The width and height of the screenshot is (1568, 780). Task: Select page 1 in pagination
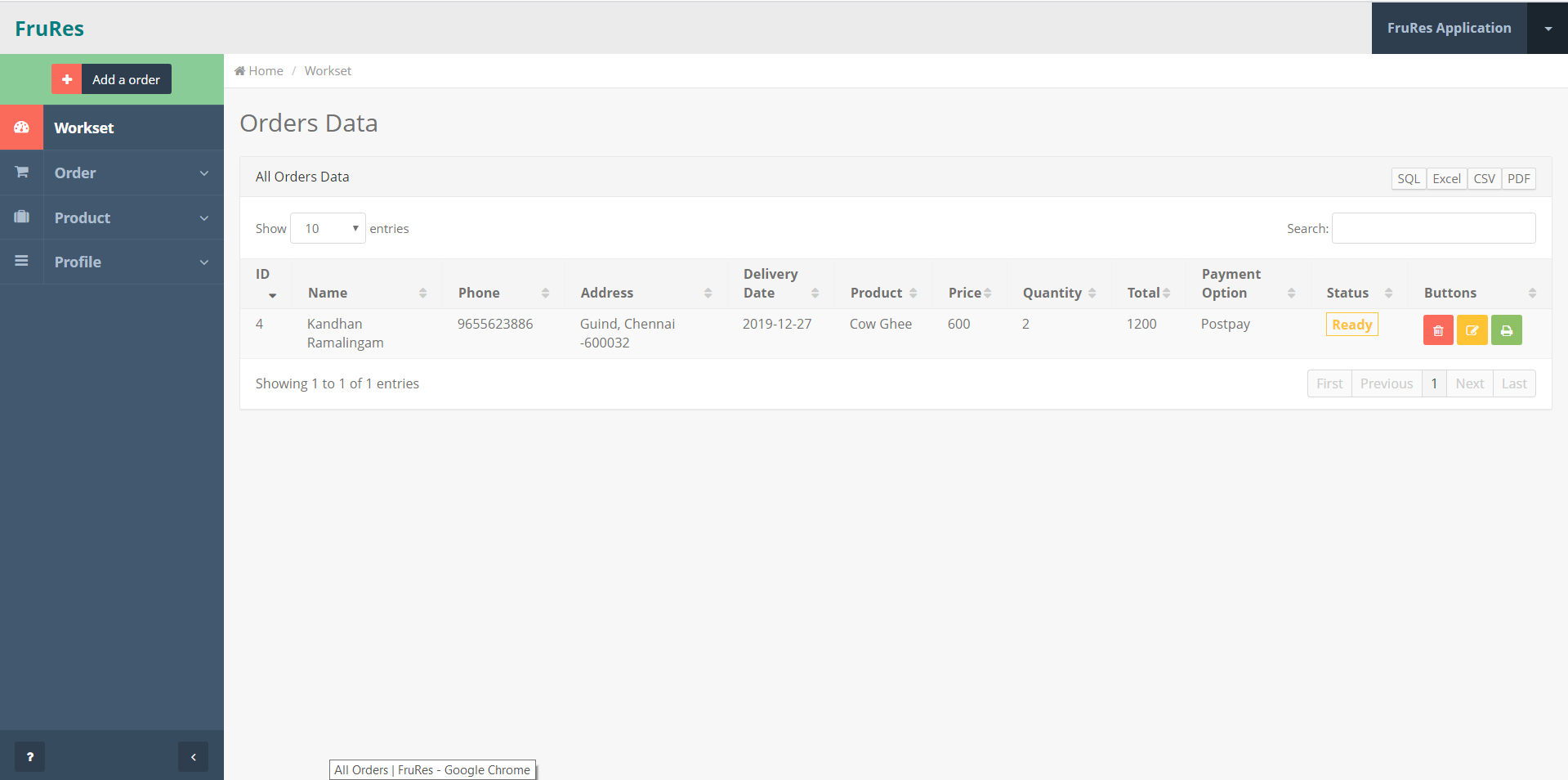(1434, 383)
